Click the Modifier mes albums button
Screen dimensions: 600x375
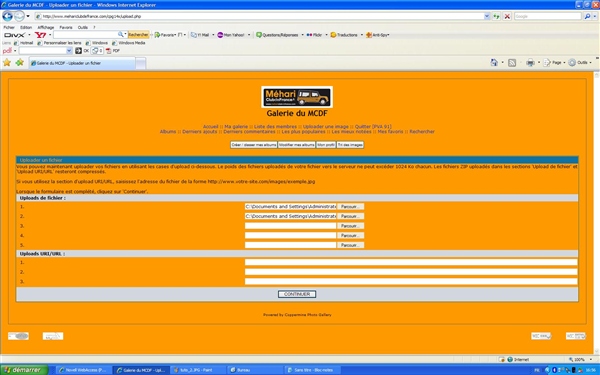click(x=297, y=145)
